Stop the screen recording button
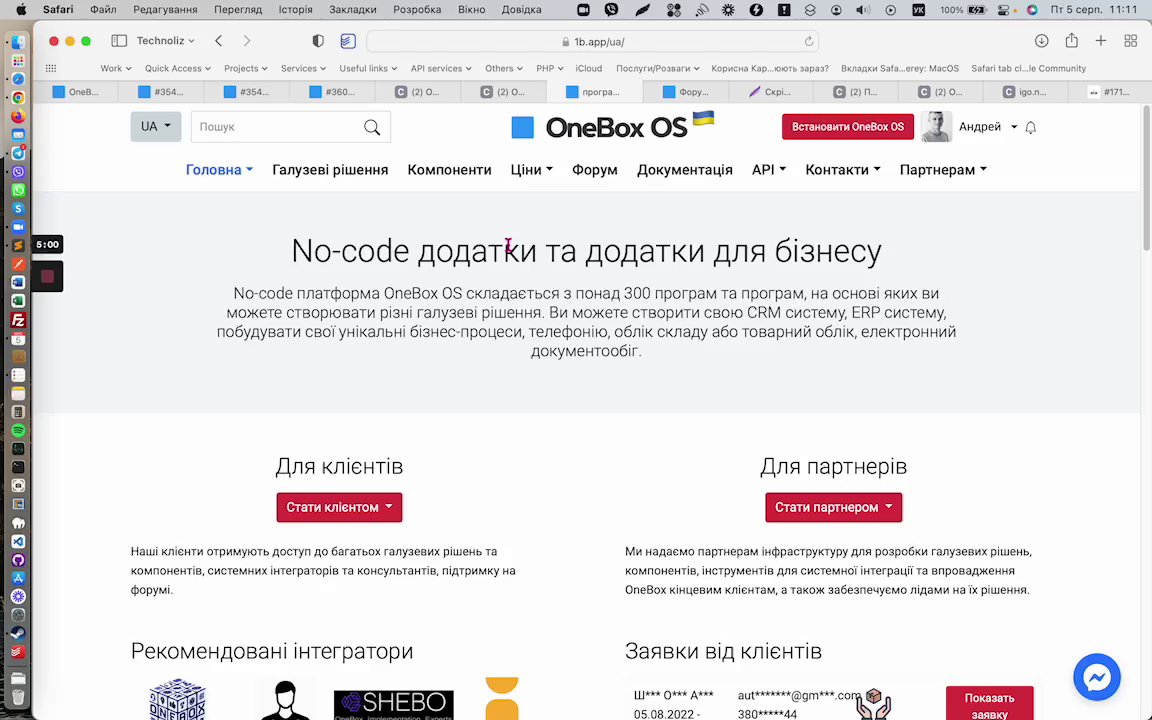Screen dimensions: 1152x720 [47, 276]
